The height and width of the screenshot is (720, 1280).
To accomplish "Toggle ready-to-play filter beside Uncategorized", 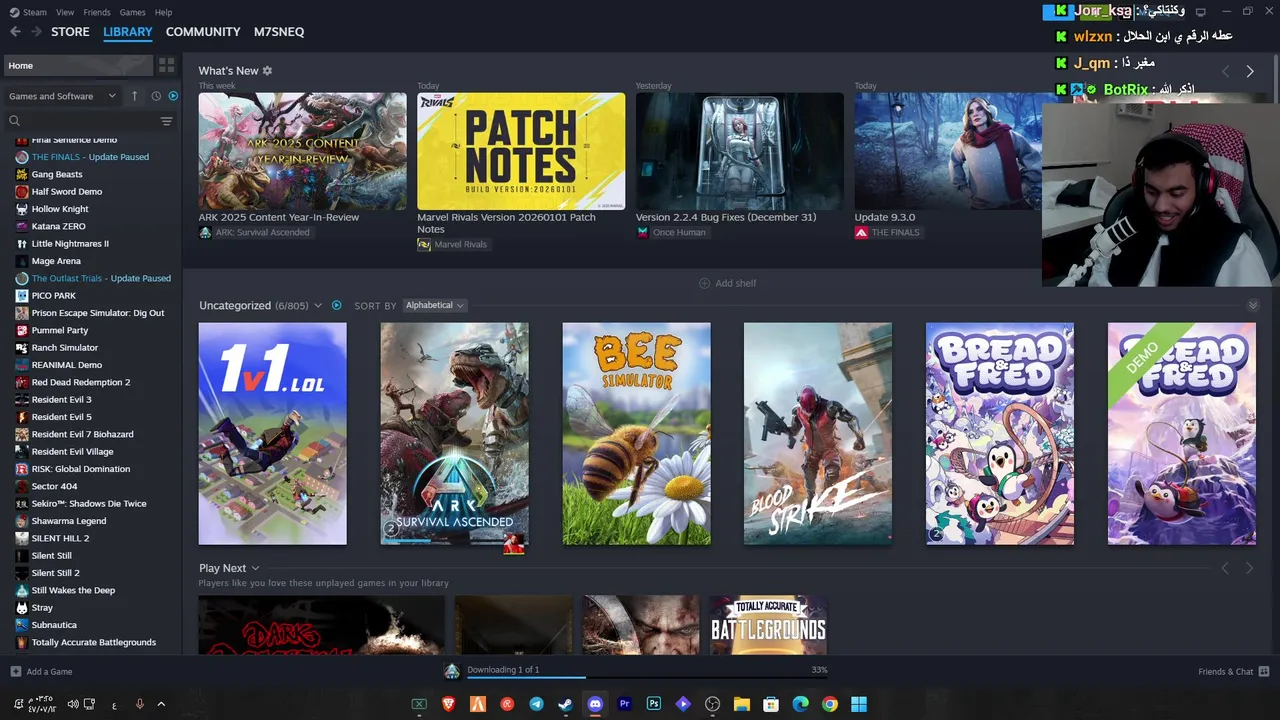I will (336, 305).
